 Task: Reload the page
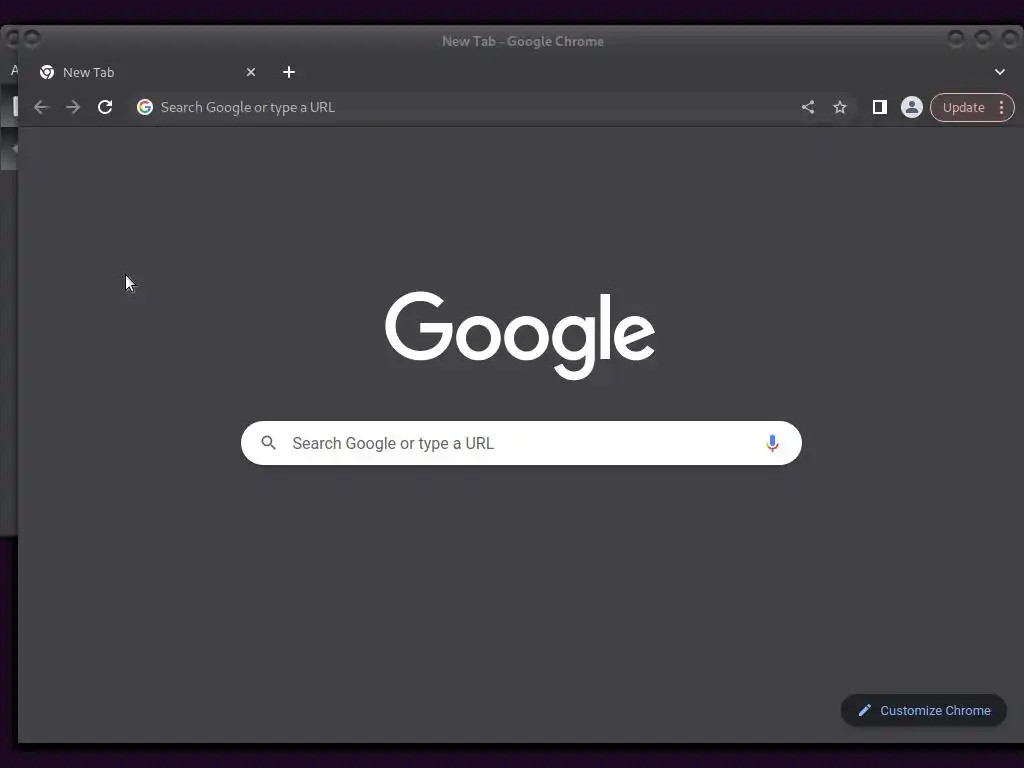pos(105,107)
